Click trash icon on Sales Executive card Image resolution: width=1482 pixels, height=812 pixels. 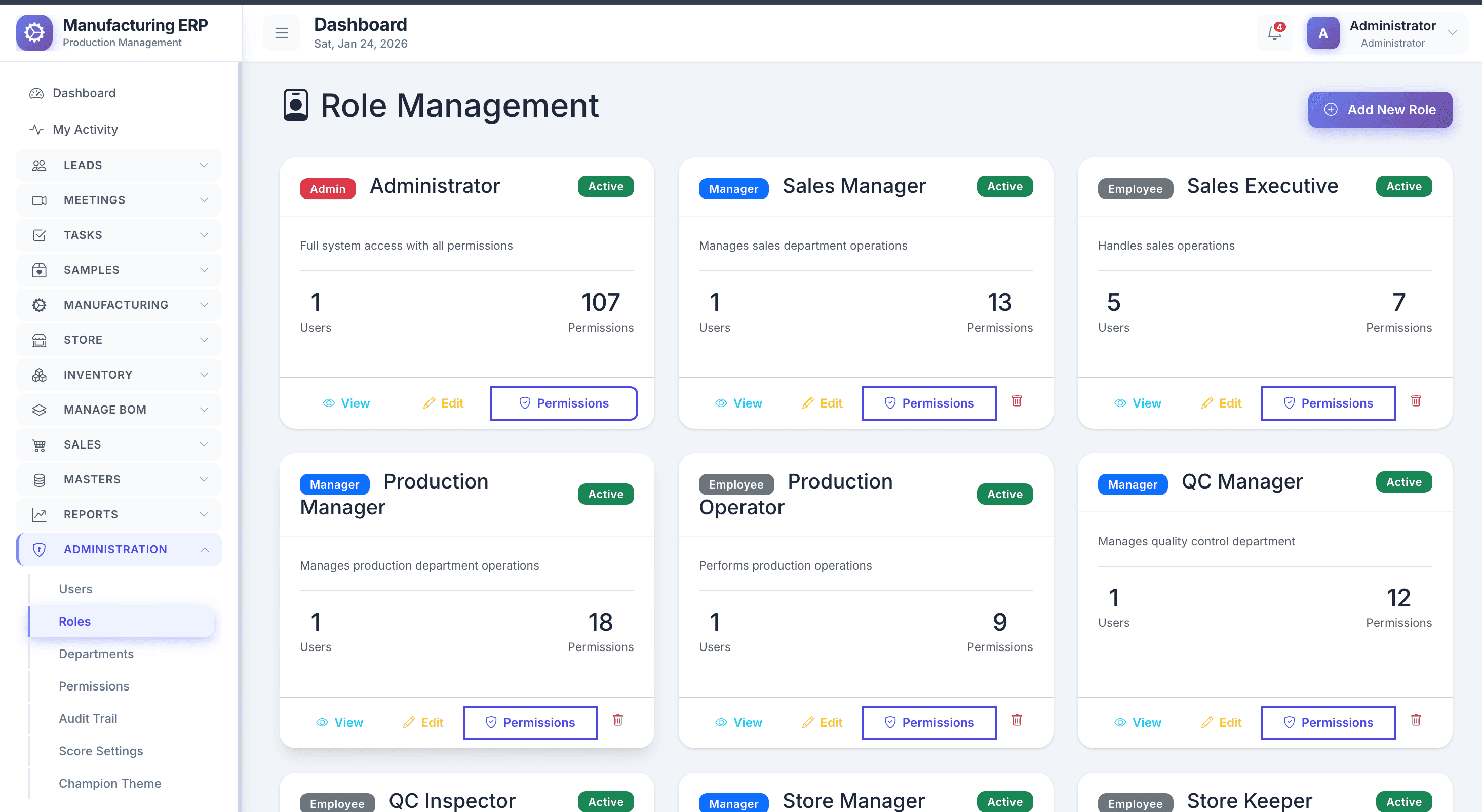click(x=1416, y=401)
